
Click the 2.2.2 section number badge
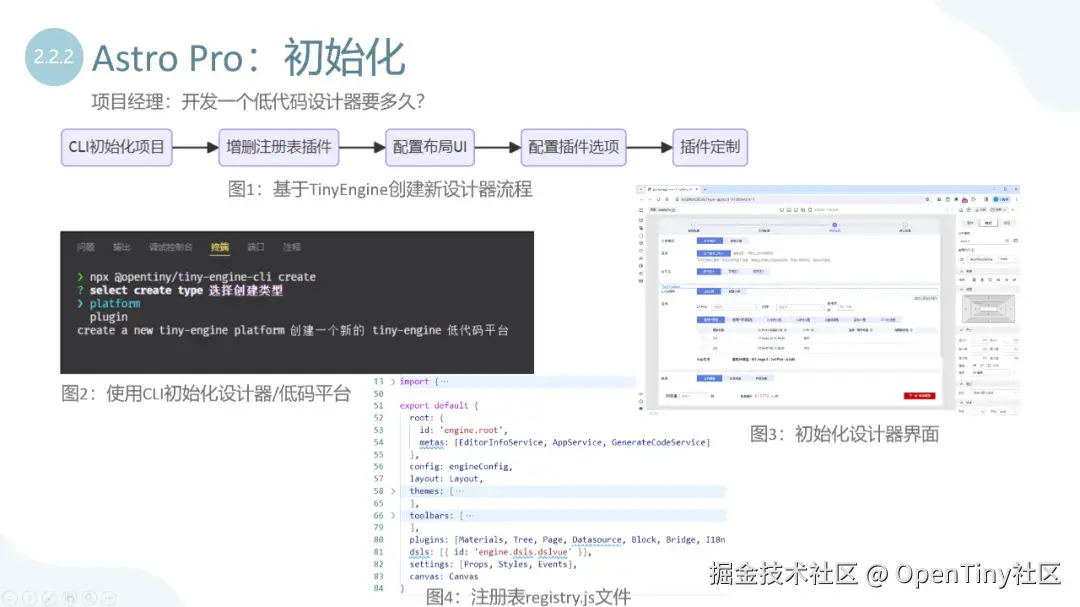click(x=54, y=56)
